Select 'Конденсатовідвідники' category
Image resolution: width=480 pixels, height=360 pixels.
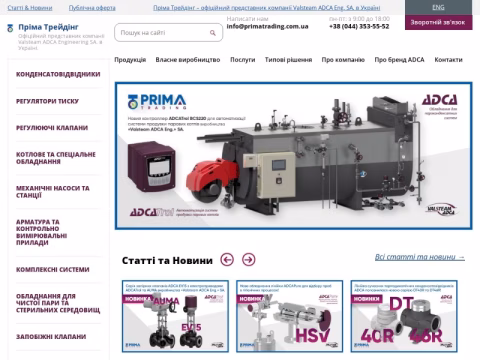(x=58, y=74)
